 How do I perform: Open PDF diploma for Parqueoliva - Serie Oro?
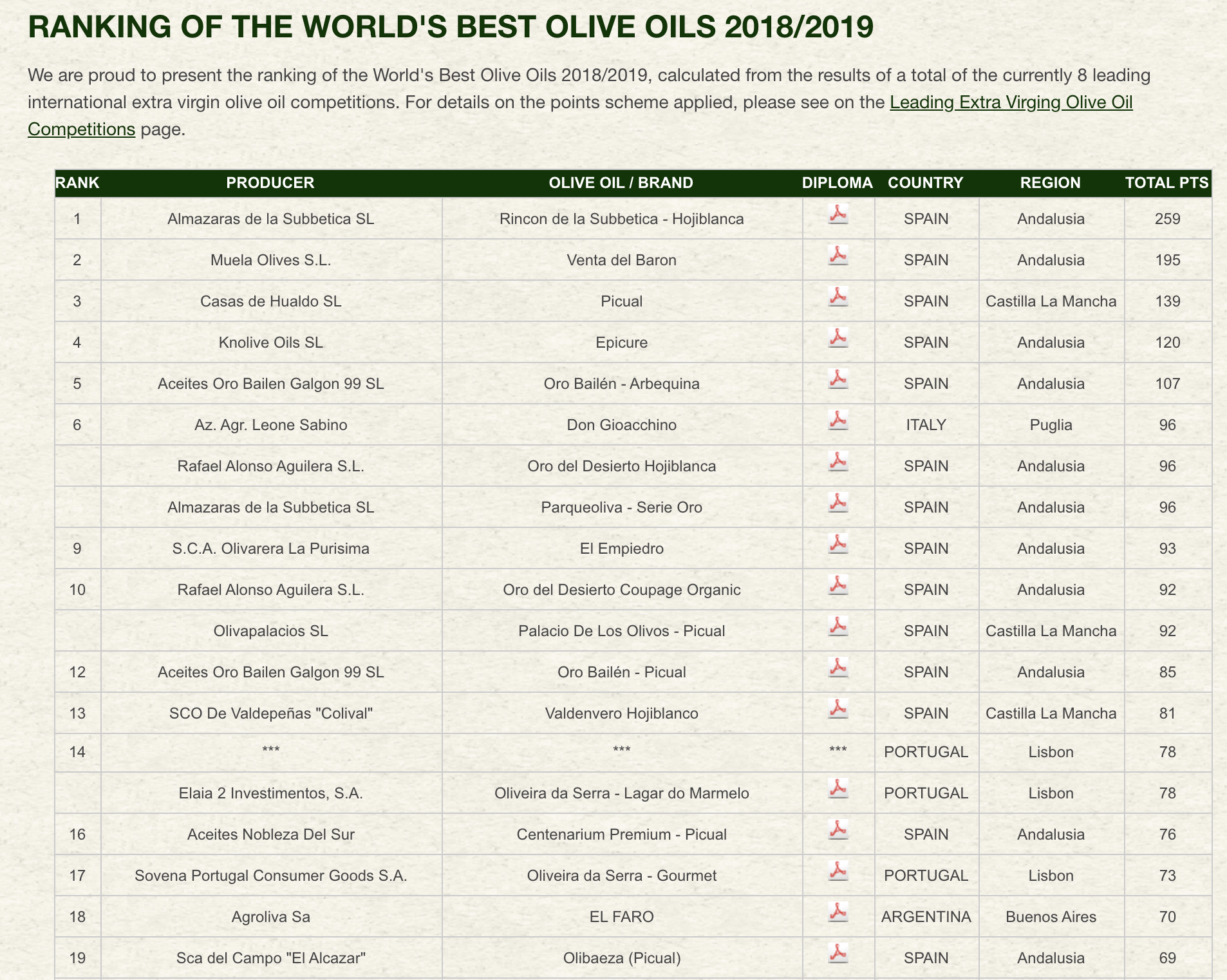pyautogui.click(x=838, y=502)
